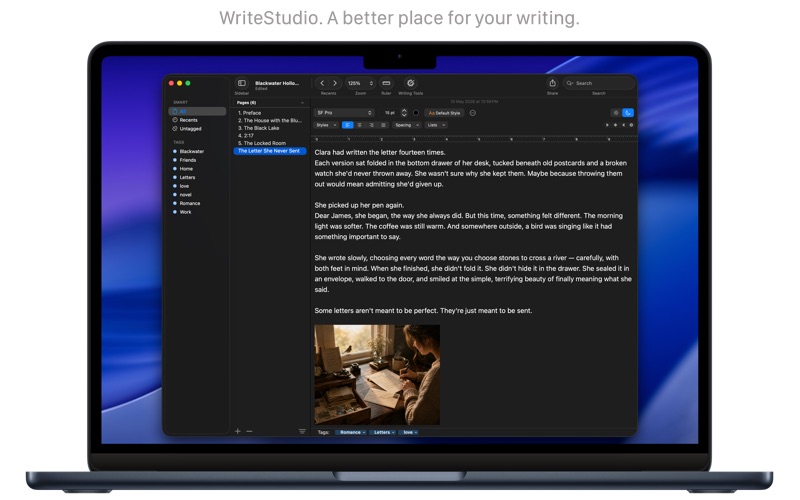This screenshot has width=800, height=500.
Task: Center-align text in format bar
Action: 359,125
